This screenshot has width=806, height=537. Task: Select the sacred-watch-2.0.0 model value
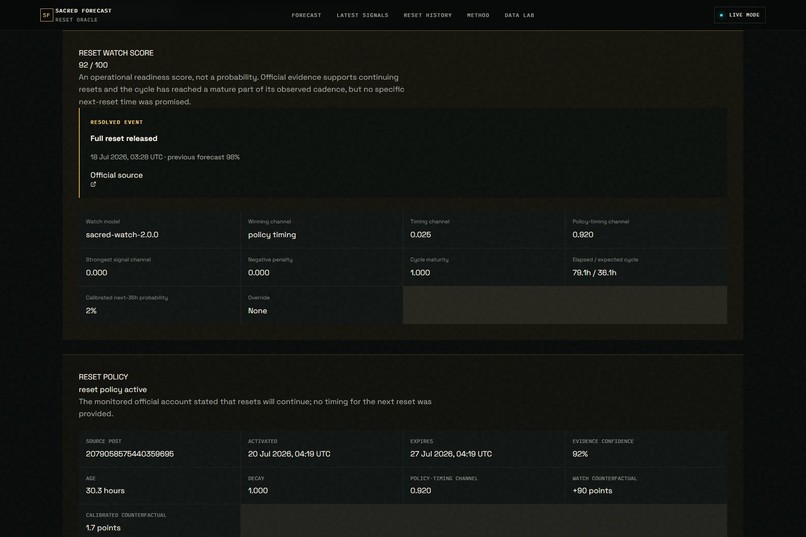coord(122,235)
